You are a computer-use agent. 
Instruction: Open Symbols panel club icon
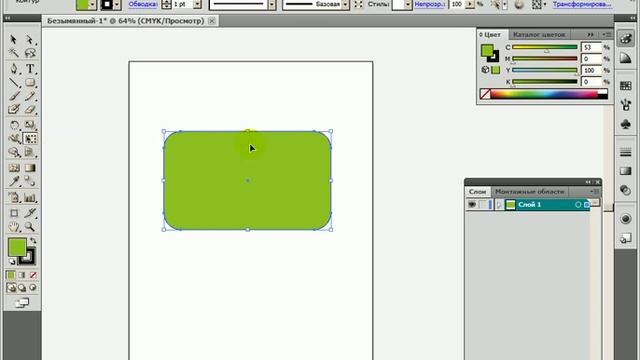[x=625, y=124]
